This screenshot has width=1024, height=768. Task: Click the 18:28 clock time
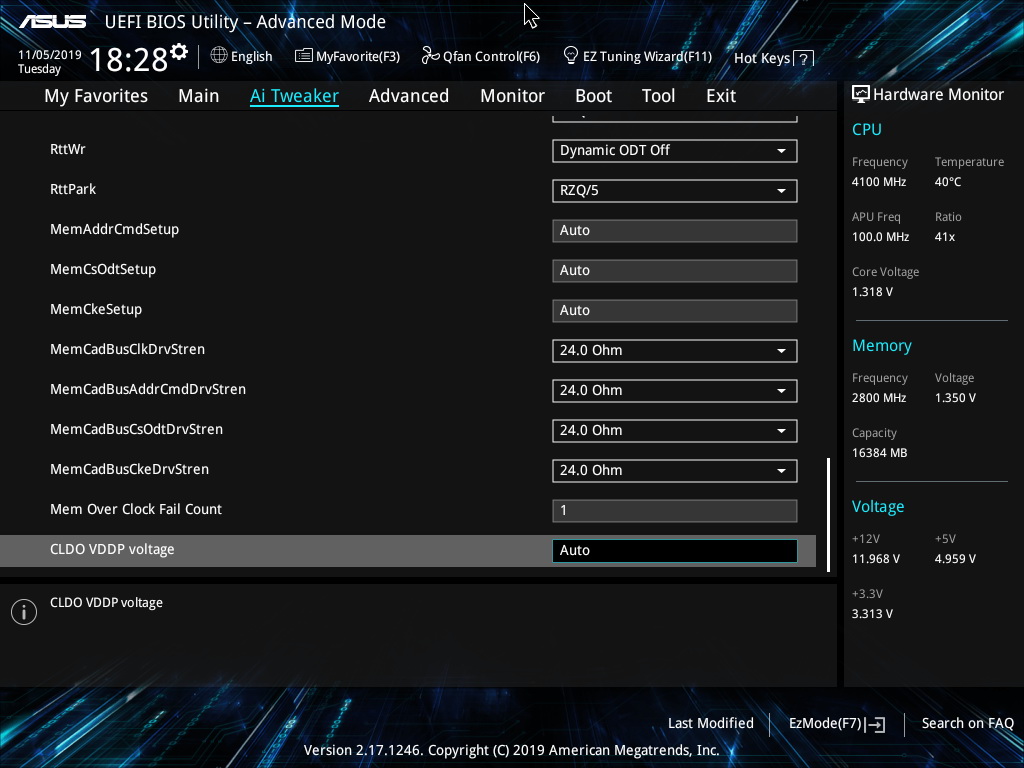click(129, 59)
